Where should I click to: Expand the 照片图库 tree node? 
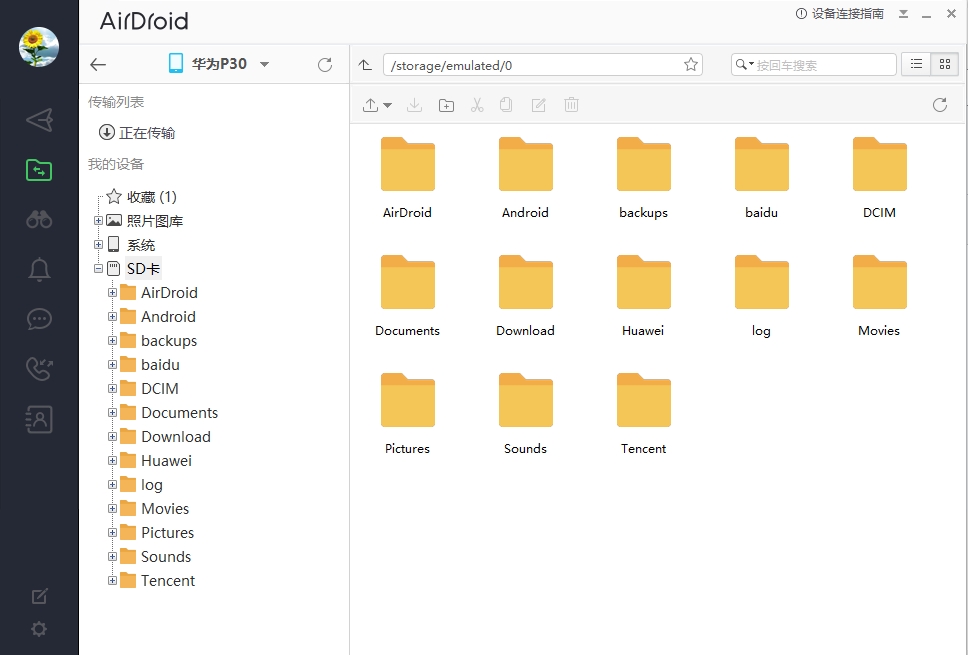[98, 220]
